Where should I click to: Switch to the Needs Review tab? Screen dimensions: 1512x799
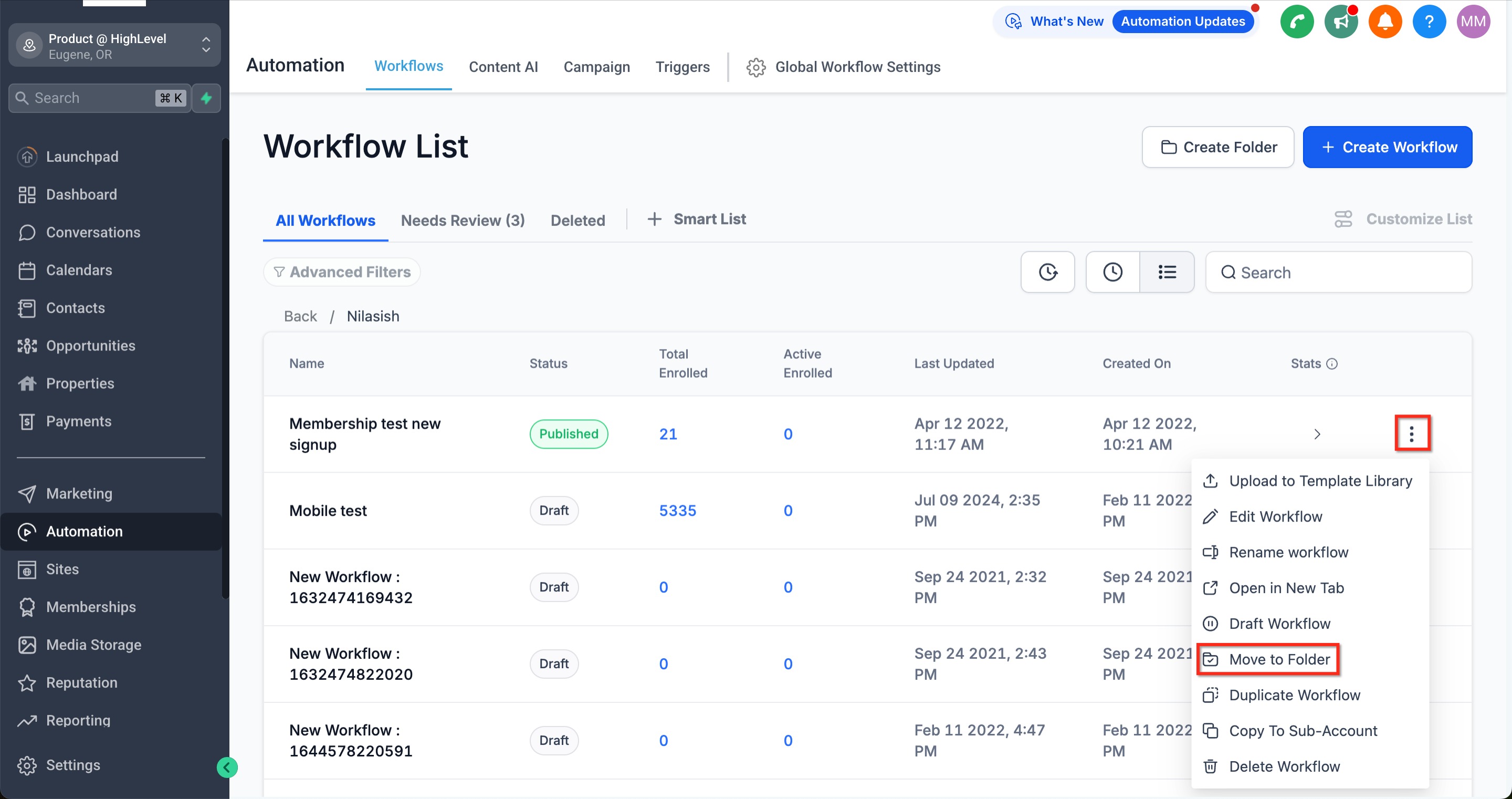[x=463, y=220]
